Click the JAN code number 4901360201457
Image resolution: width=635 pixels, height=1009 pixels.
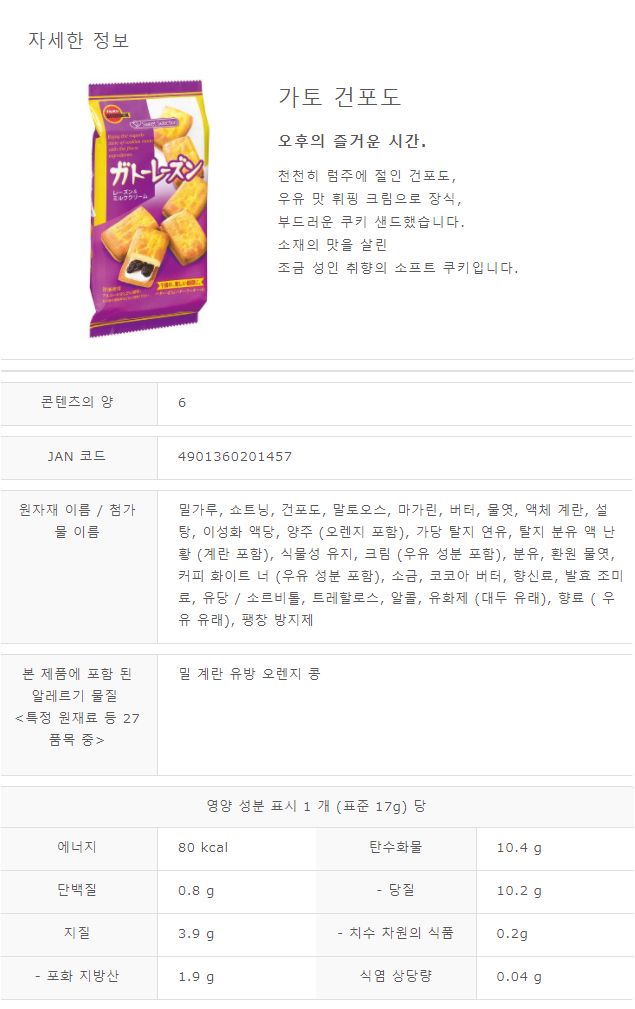click(x=235, y=457)
